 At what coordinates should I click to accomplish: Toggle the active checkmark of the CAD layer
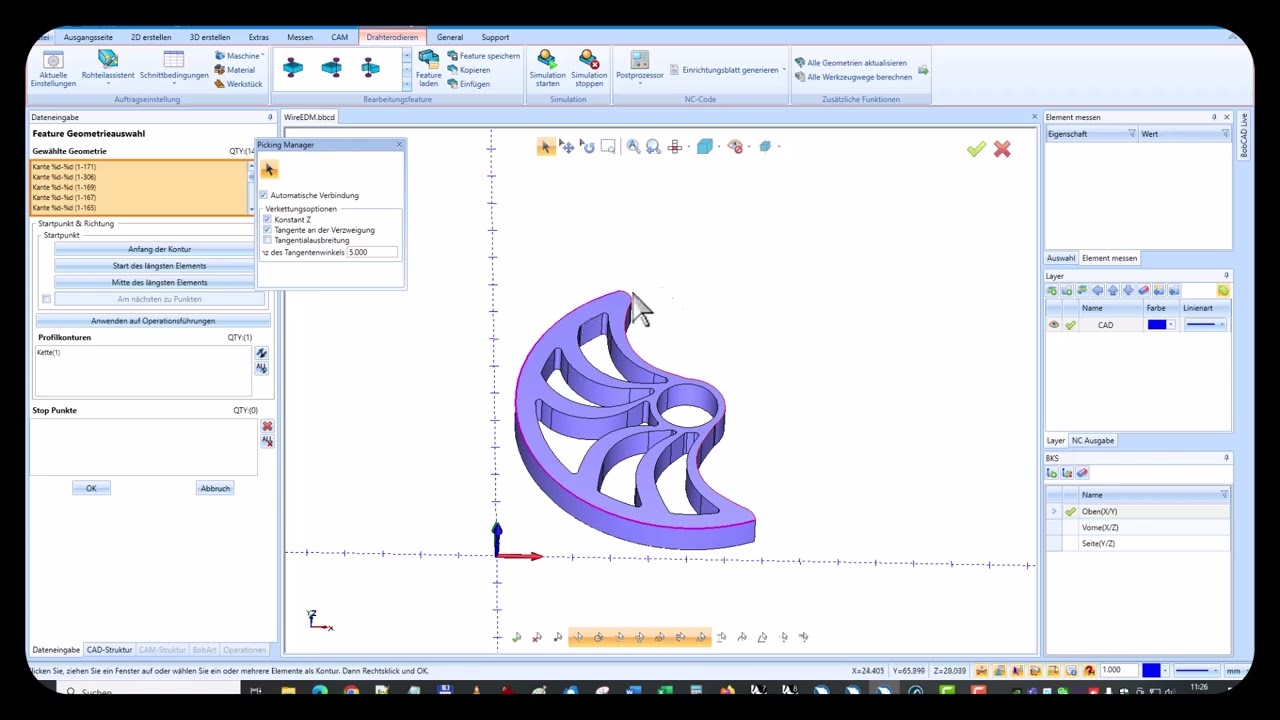1070,325
